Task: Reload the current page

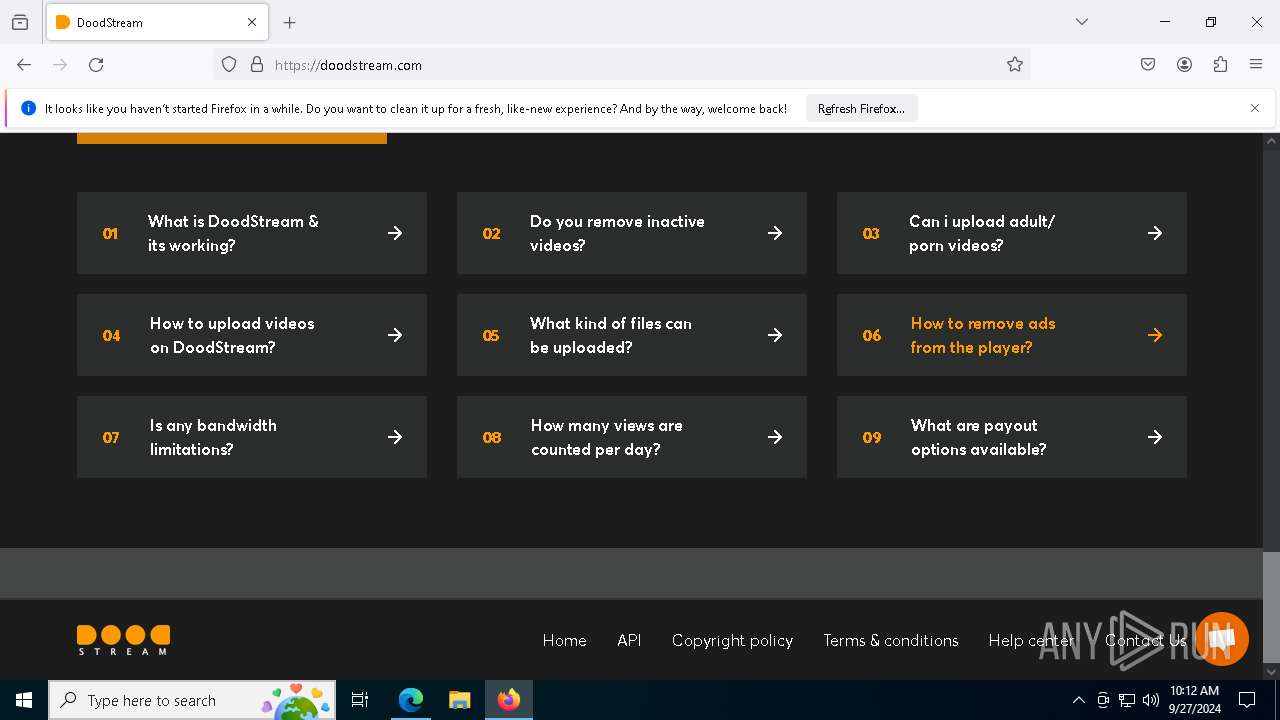Action: click(96, 65)
